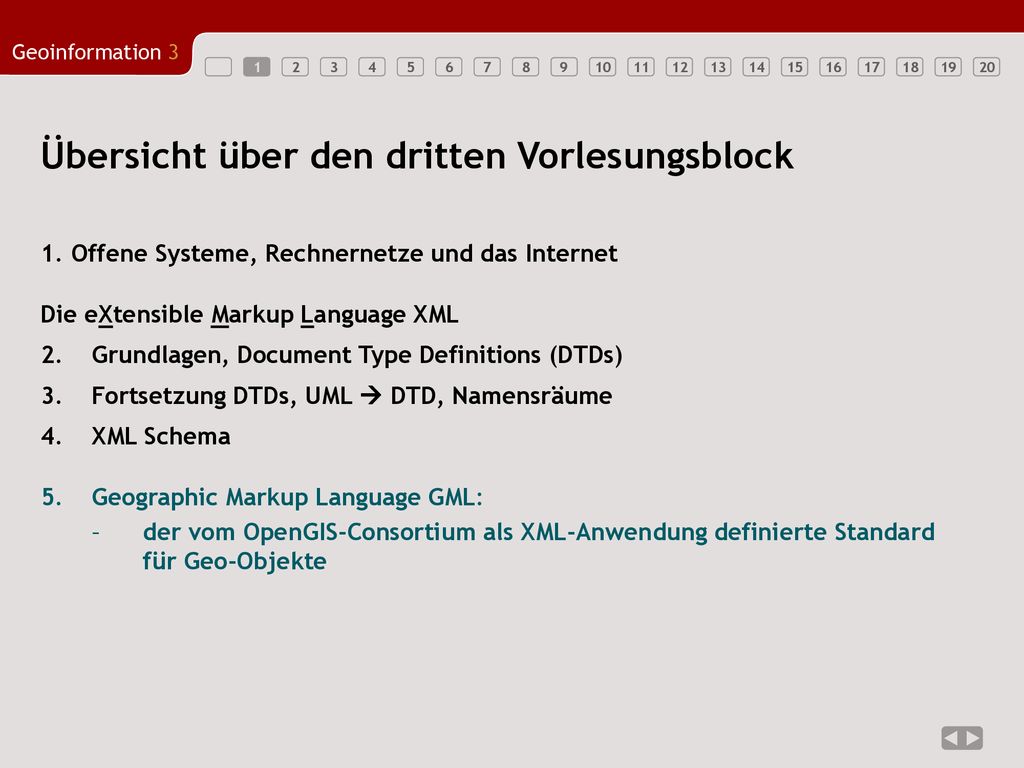
Task: Jump to slide 5
Action: [410, 67]
